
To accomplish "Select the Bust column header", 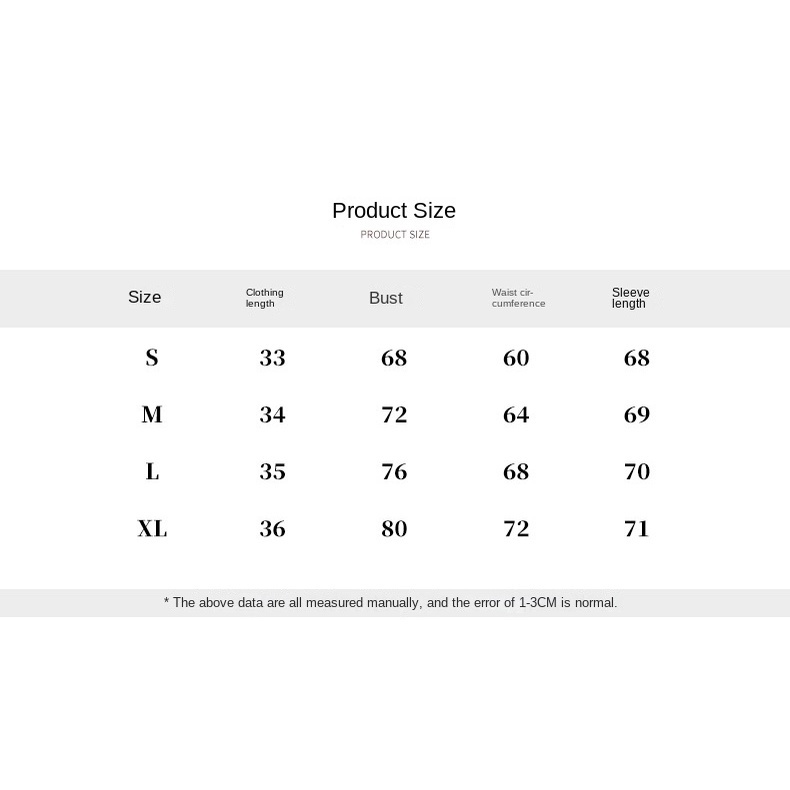I will [386, 298].
